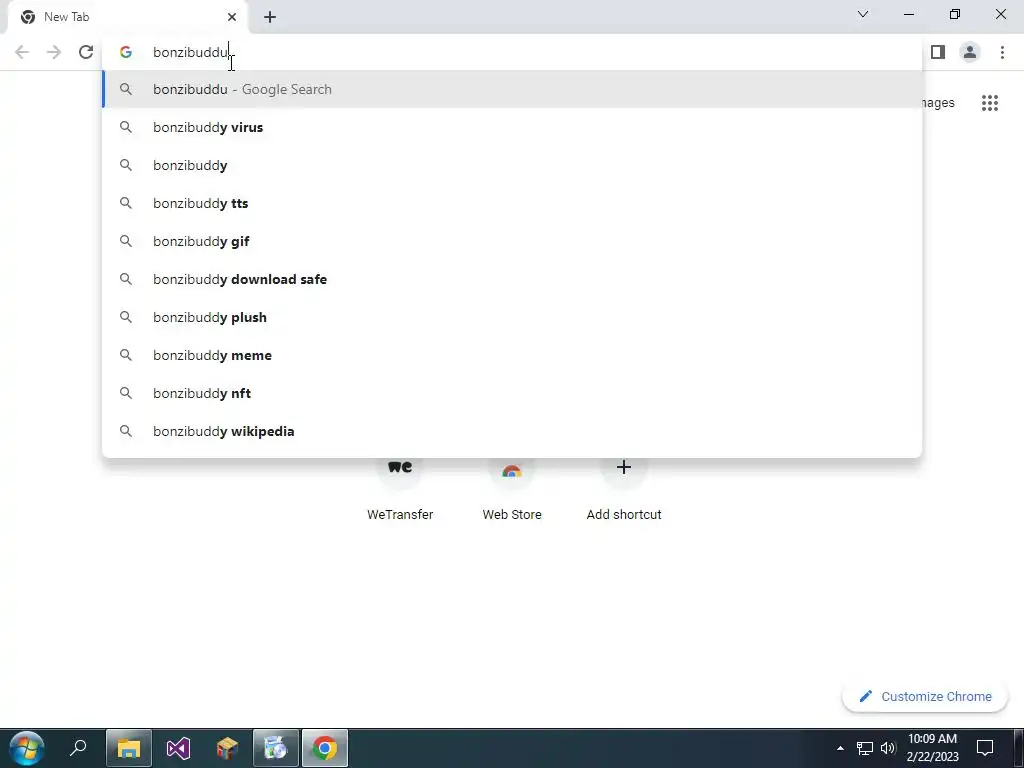Image resolution: width=1024 pixels, height=768 pixels.
Task: Click the Google G icon in address bar
Action: pyautogui.click(x=126, y=52)
